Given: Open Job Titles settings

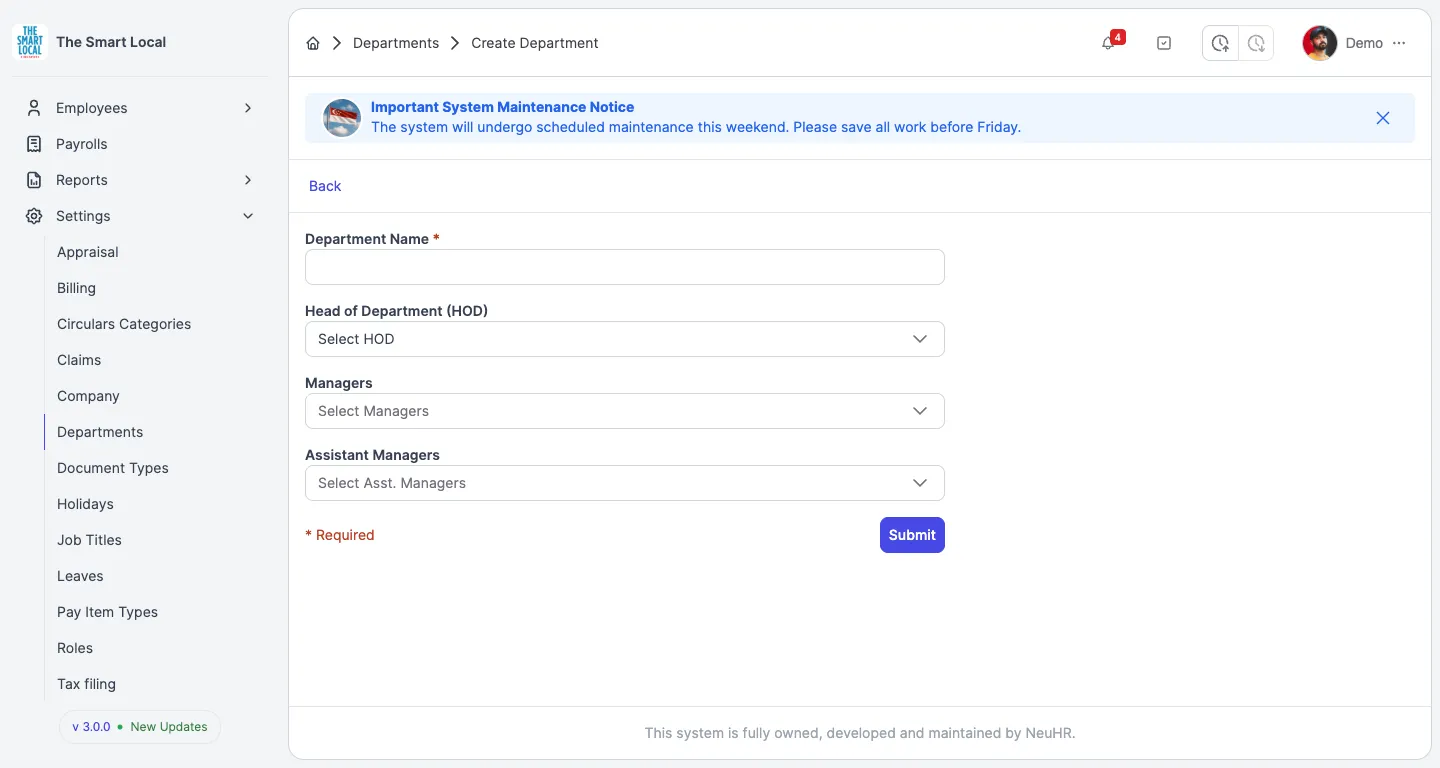Looking at the screenshot, I should pos(89,540).
